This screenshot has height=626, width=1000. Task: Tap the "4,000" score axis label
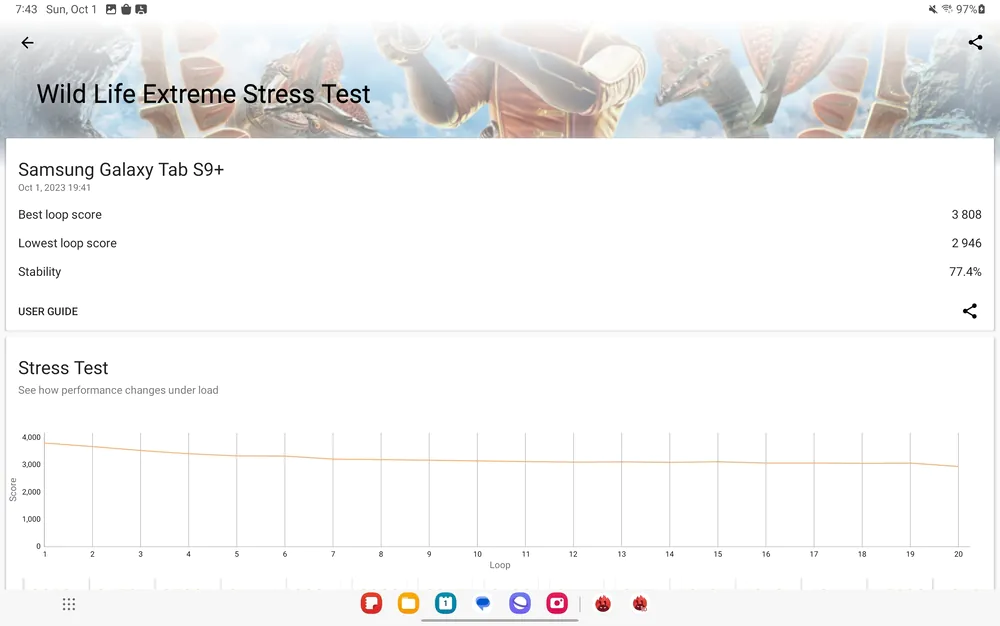click(x=31, y=437)
